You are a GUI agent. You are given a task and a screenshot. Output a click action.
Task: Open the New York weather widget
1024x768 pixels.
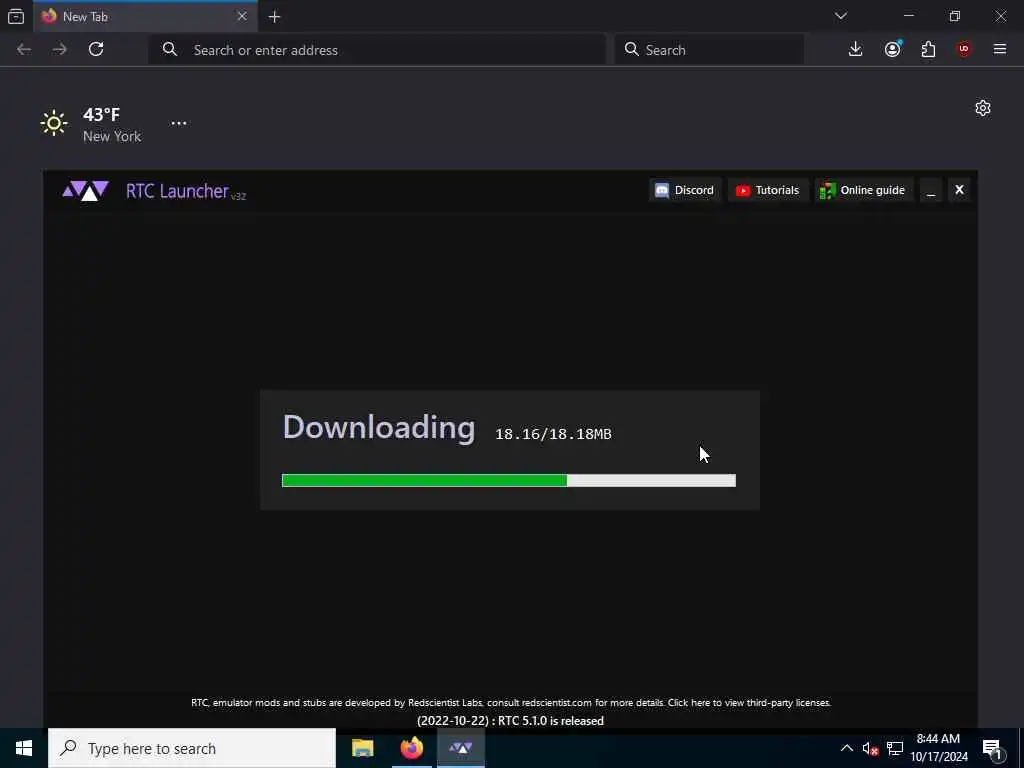[x=91, y=124]
